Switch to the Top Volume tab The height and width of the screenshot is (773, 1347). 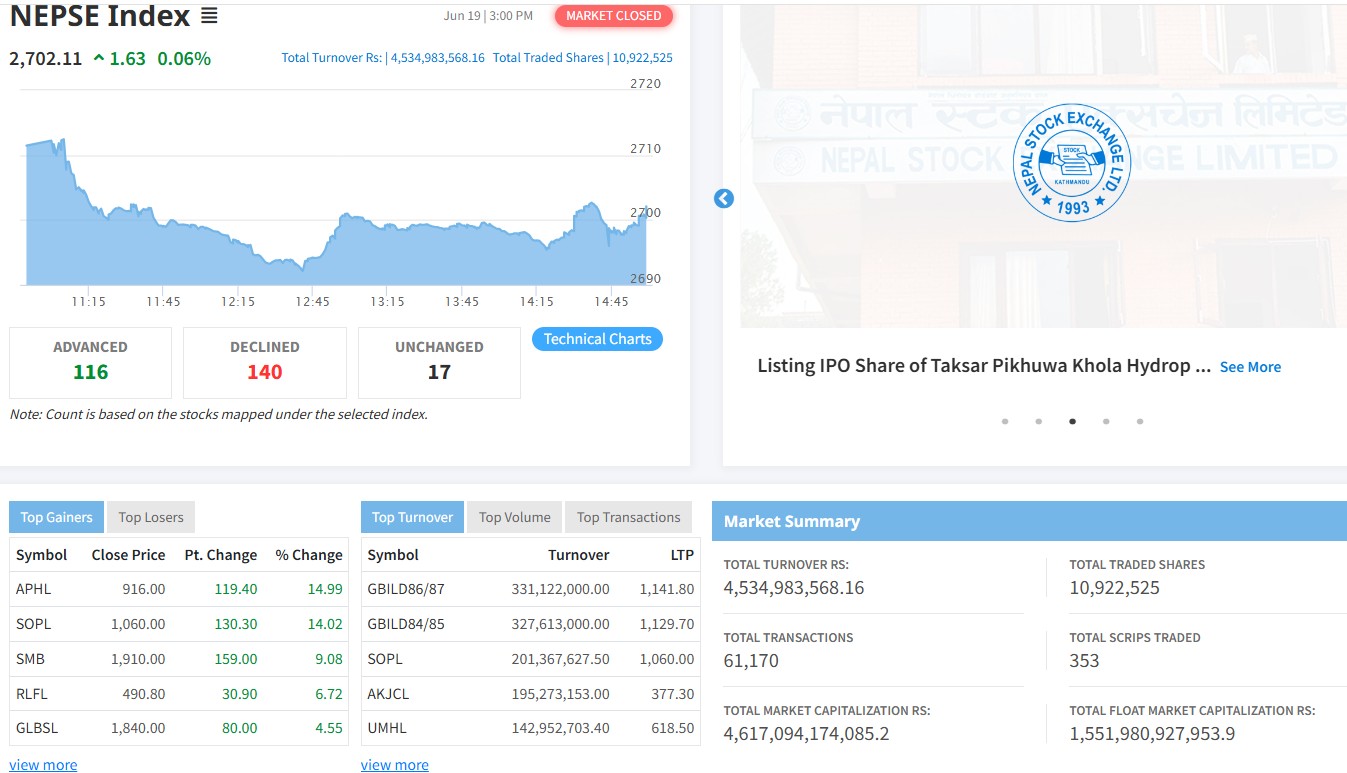click(514, 517)
